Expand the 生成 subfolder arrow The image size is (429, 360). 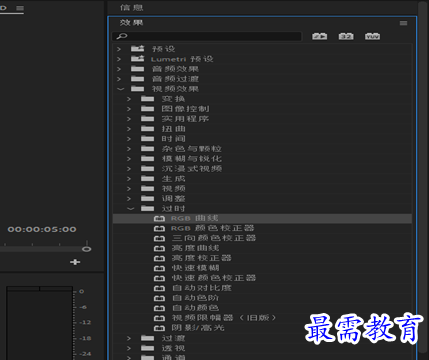click(x=129, y=179)
